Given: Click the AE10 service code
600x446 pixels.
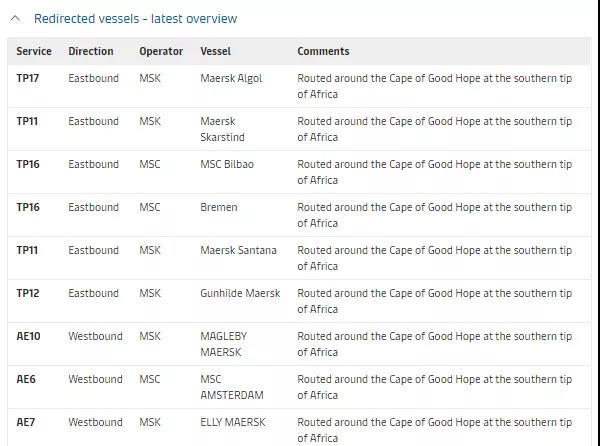Looking at the screenshot, I should [29, 336].
